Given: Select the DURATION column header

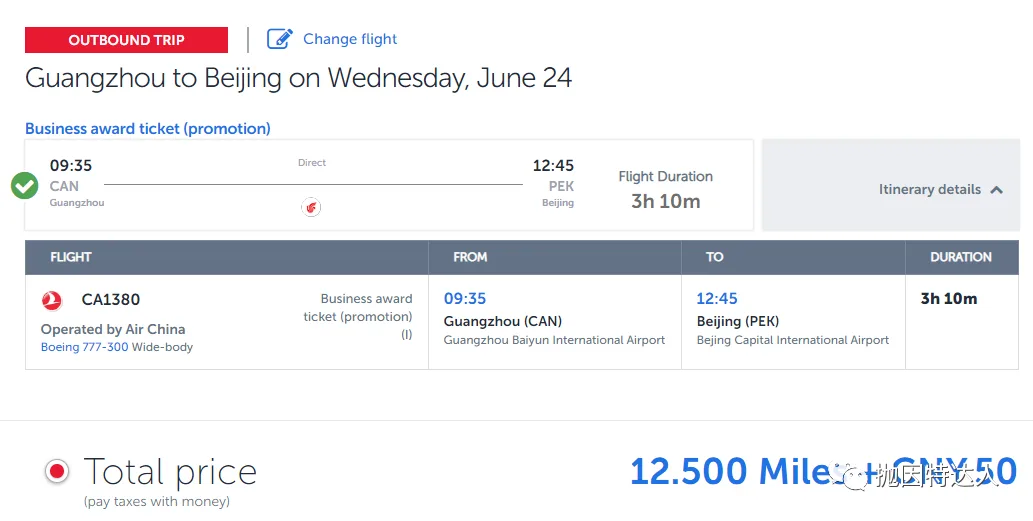Looking at the screenshot, I should 962,258.
